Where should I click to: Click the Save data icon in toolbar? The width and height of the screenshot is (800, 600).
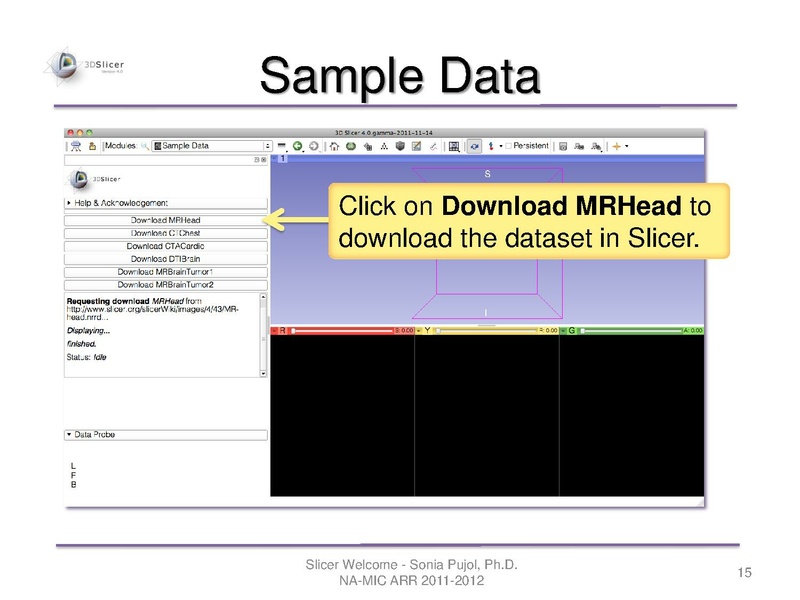coord(92,146)
